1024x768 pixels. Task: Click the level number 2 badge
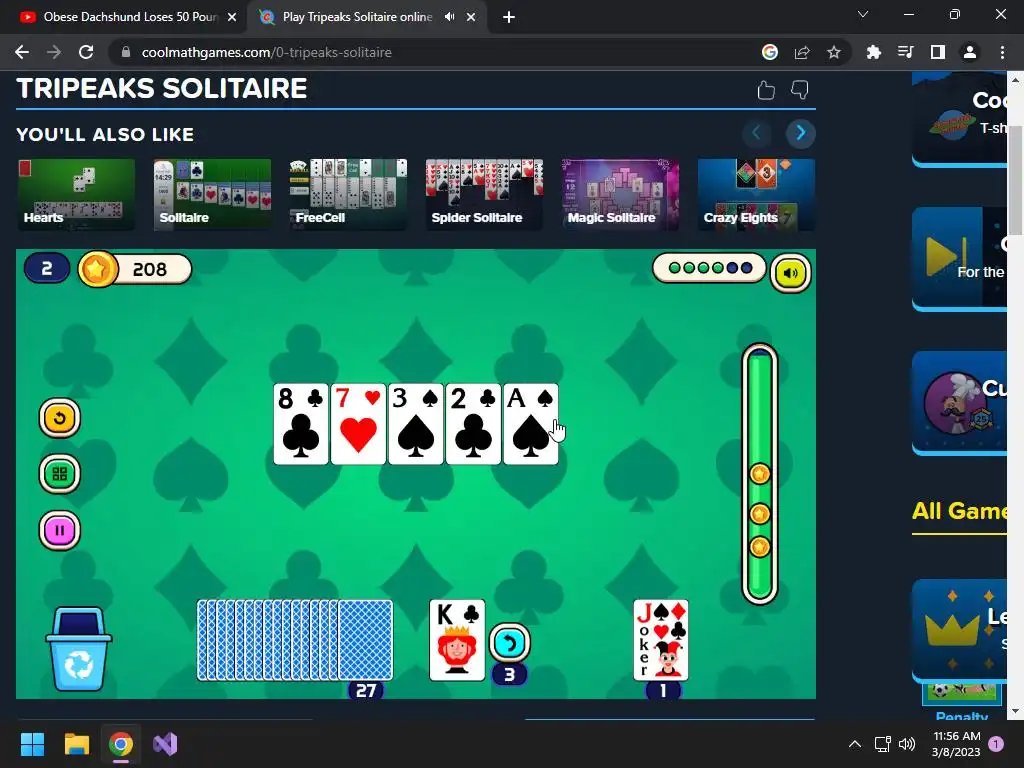tap(47, 268)
